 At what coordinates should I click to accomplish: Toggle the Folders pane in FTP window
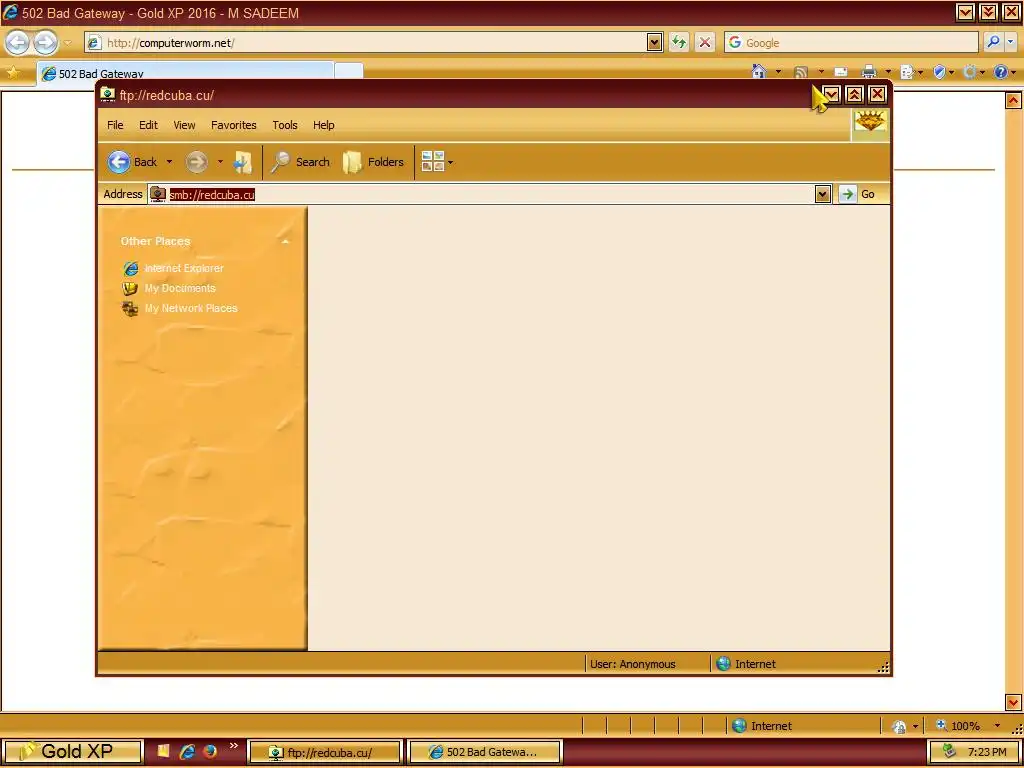[x=373, y=162]
